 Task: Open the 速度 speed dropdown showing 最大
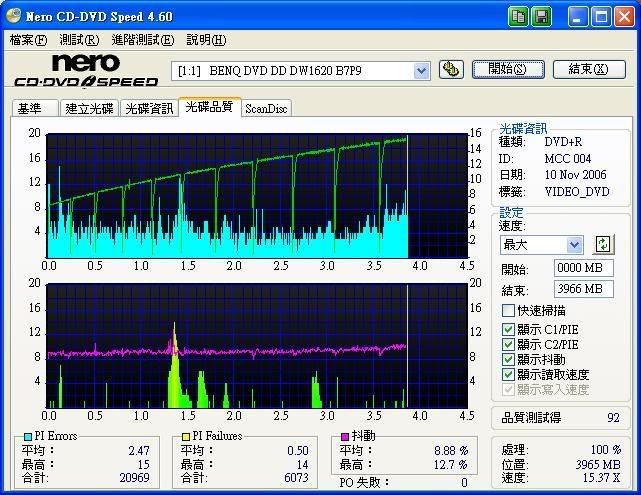(x=574, y=245)
